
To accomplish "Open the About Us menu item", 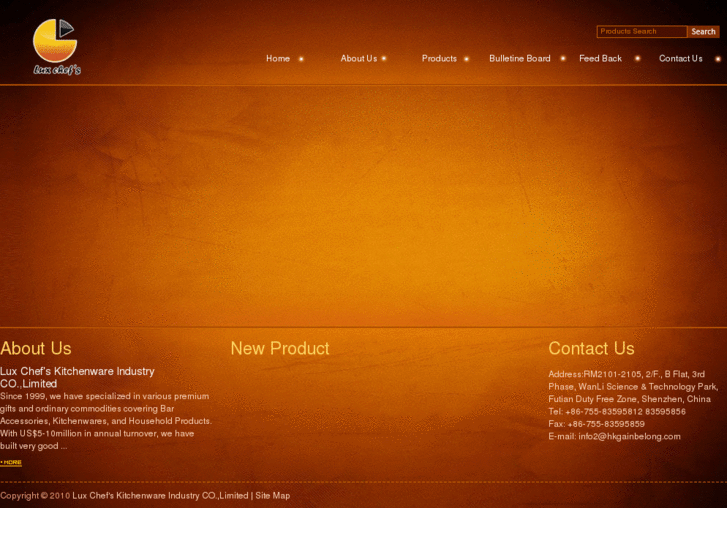I will point(359,58).
